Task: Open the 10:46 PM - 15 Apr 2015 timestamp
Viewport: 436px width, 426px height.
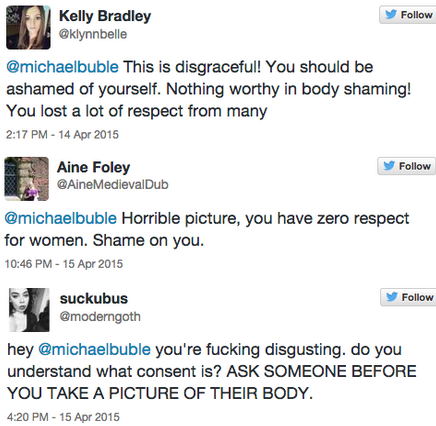Action: tap(64, 264)
